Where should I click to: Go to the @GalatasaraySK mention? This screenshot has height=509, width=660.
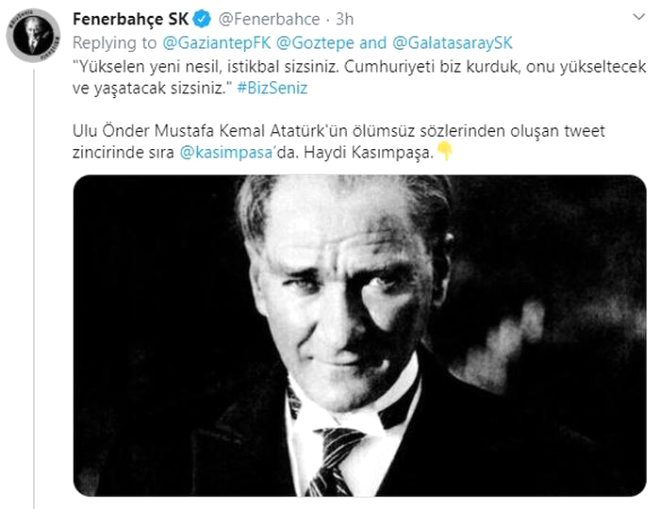(x=452, y=43)
